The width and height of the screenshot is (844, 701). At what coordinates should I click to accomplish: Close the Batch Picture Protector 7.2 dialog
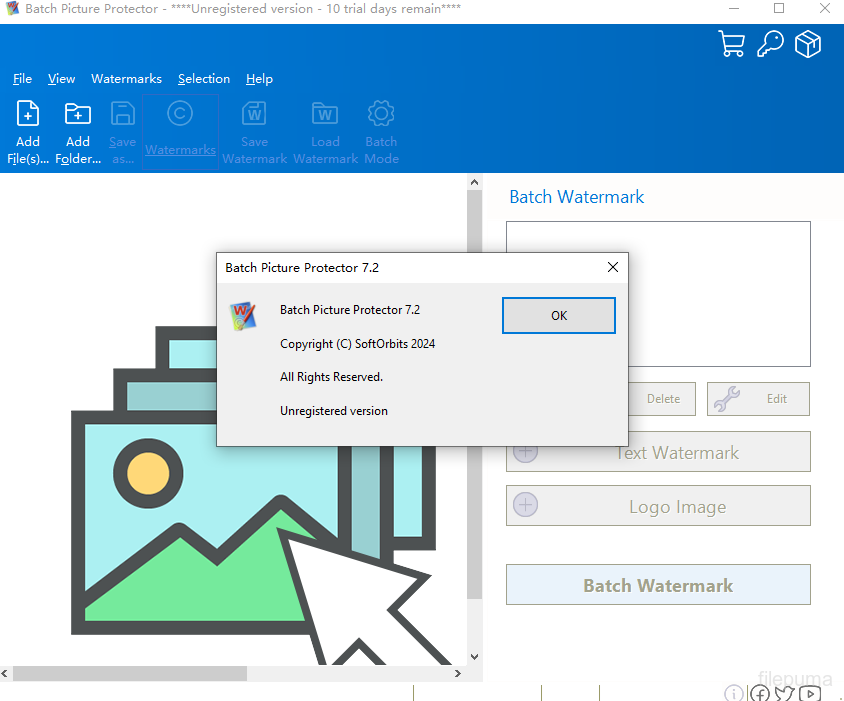coord(613,267)
